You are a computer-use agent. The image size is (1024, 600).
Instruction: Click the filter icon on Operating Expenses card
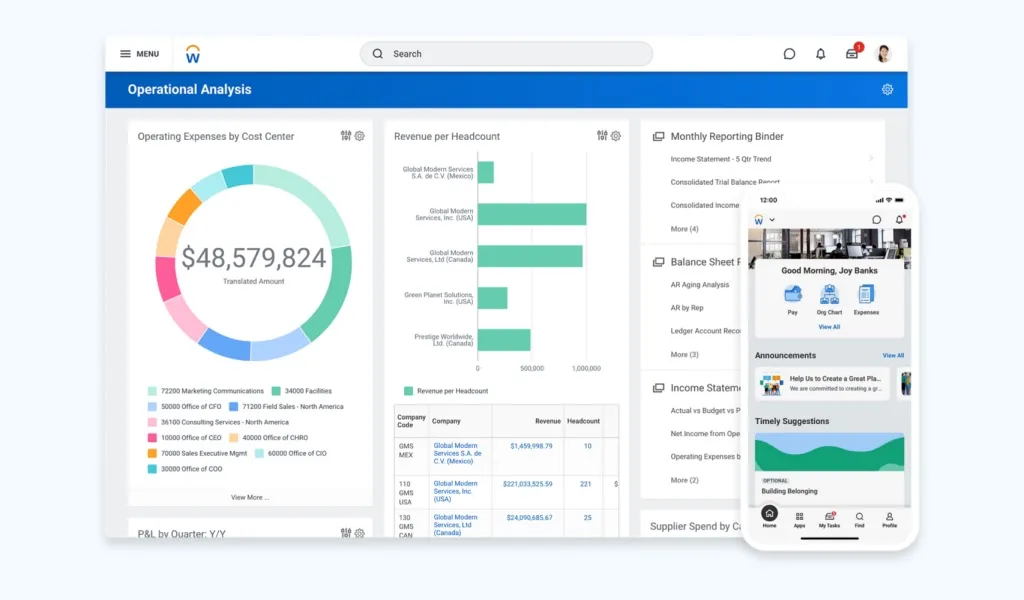(347, 136)
